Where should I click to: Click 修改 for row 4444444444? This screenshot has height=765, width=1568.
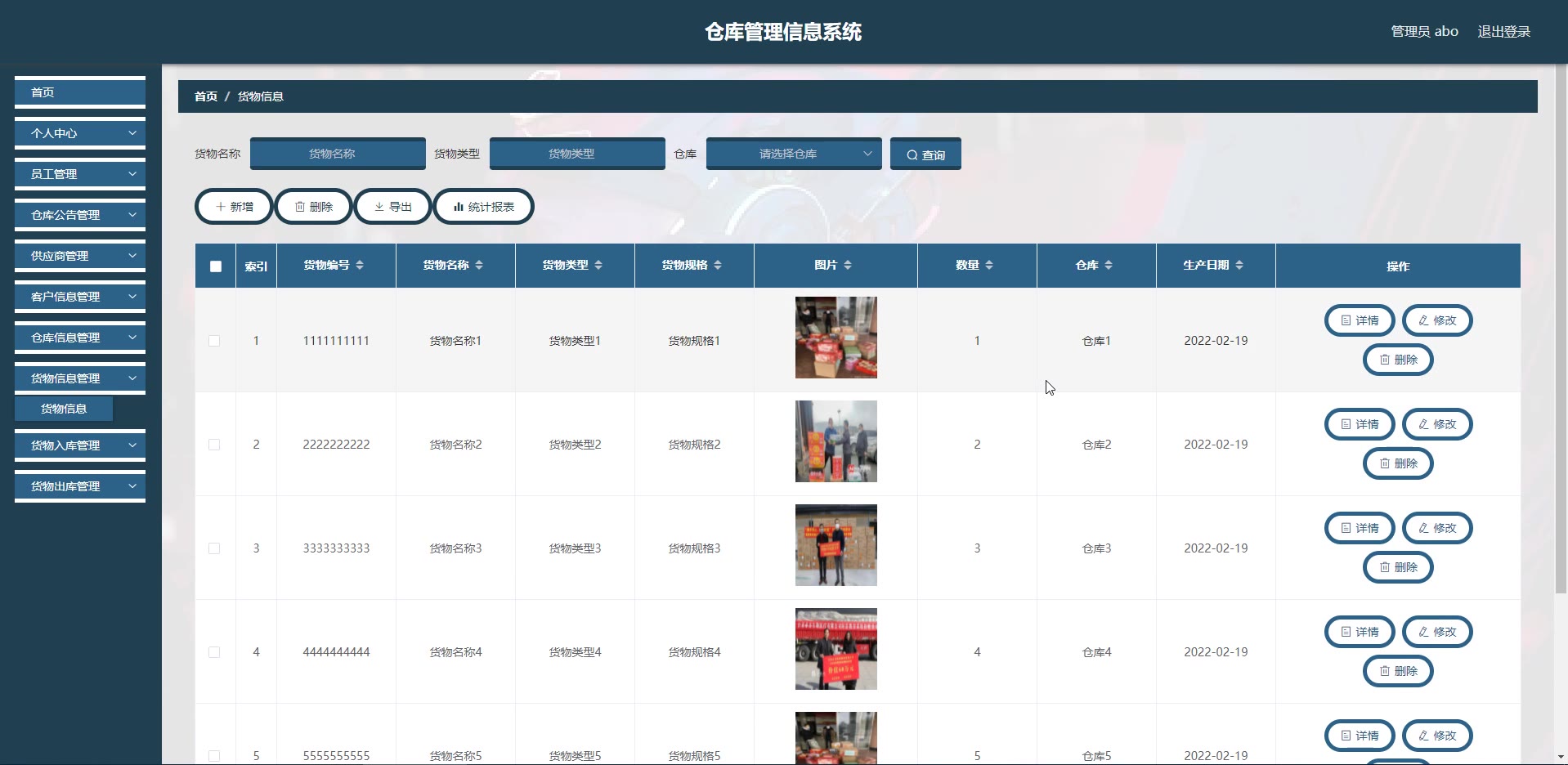pos(1437,632)
